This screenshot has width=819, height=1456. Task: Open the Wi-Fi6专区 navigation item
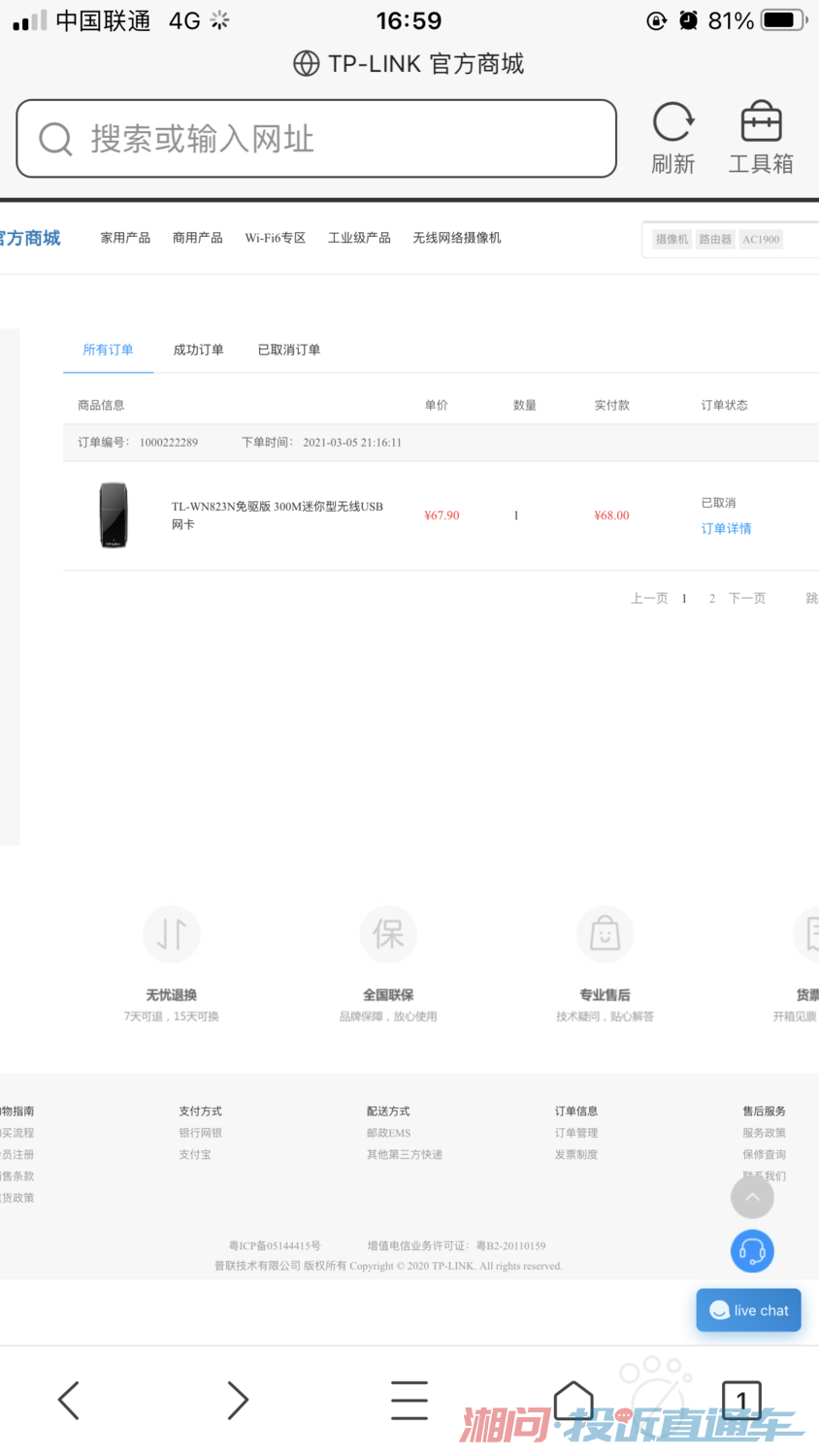pyautogui.click(x=275, y=238)
